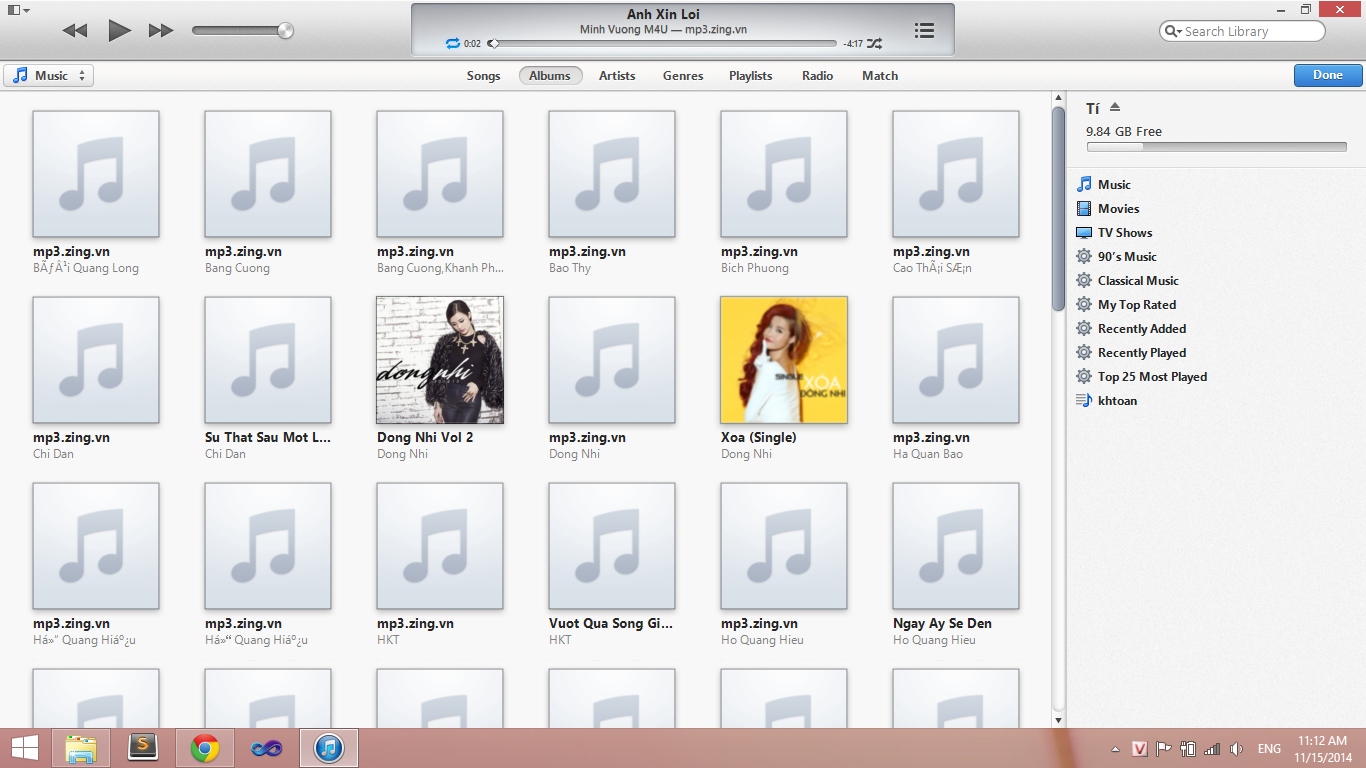Screen dimensions: 1366x768
Task: Open Visual Studio from taskbar
Action: 267,748
